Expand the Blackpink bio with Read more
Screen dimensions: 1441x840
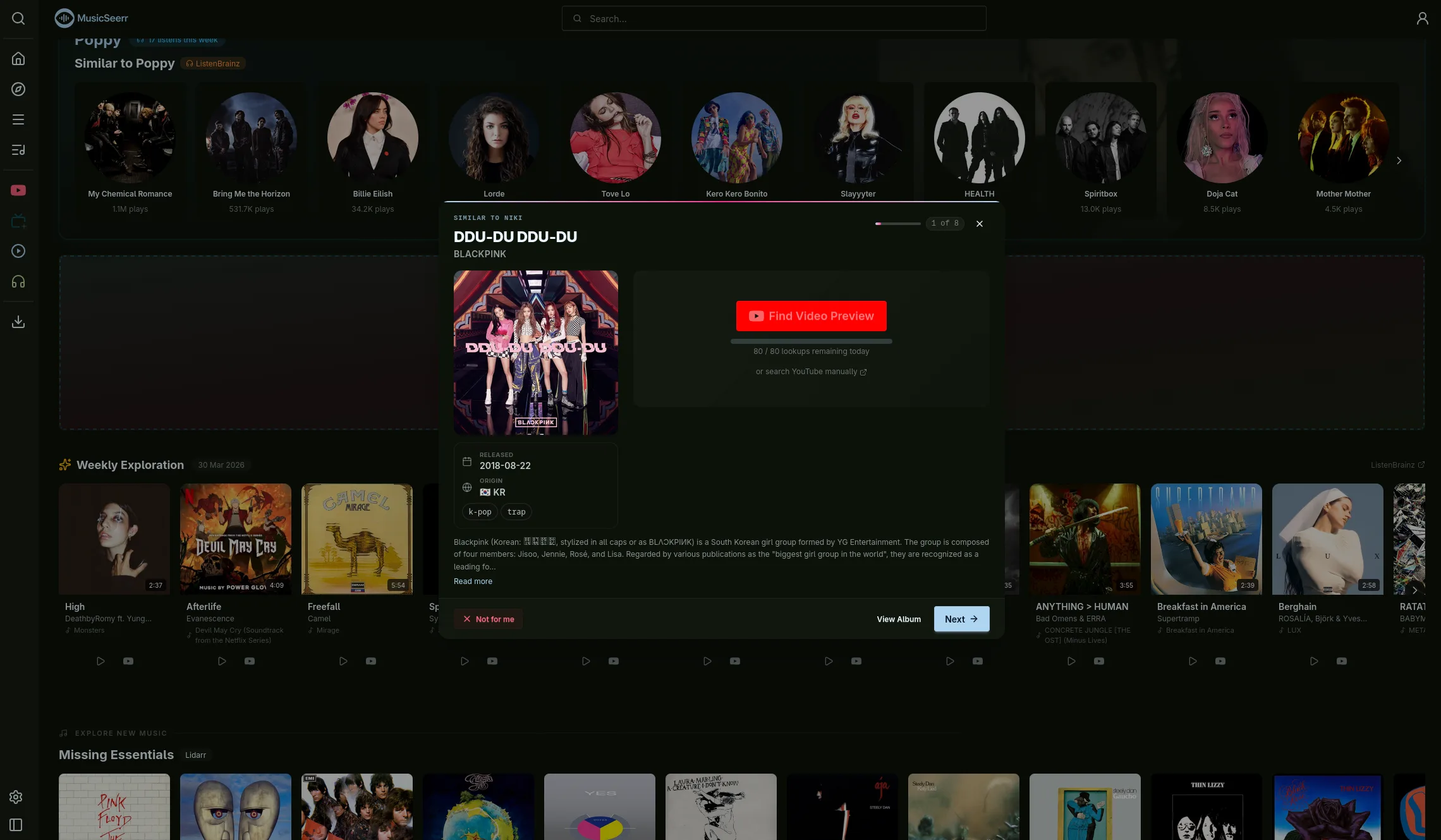pyautogui.click(x=473, y=581)
